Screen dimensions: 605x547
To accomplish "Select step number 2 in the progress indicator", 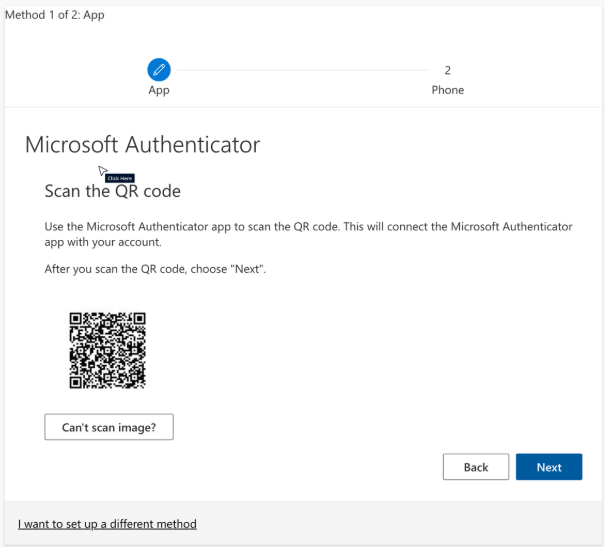I will click(447, 70).
